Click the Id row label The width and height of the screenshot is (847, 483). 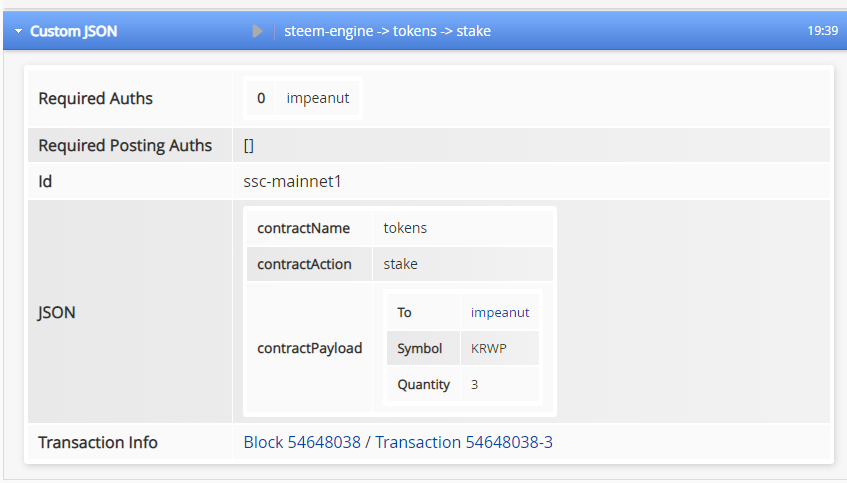coord(45,182)
